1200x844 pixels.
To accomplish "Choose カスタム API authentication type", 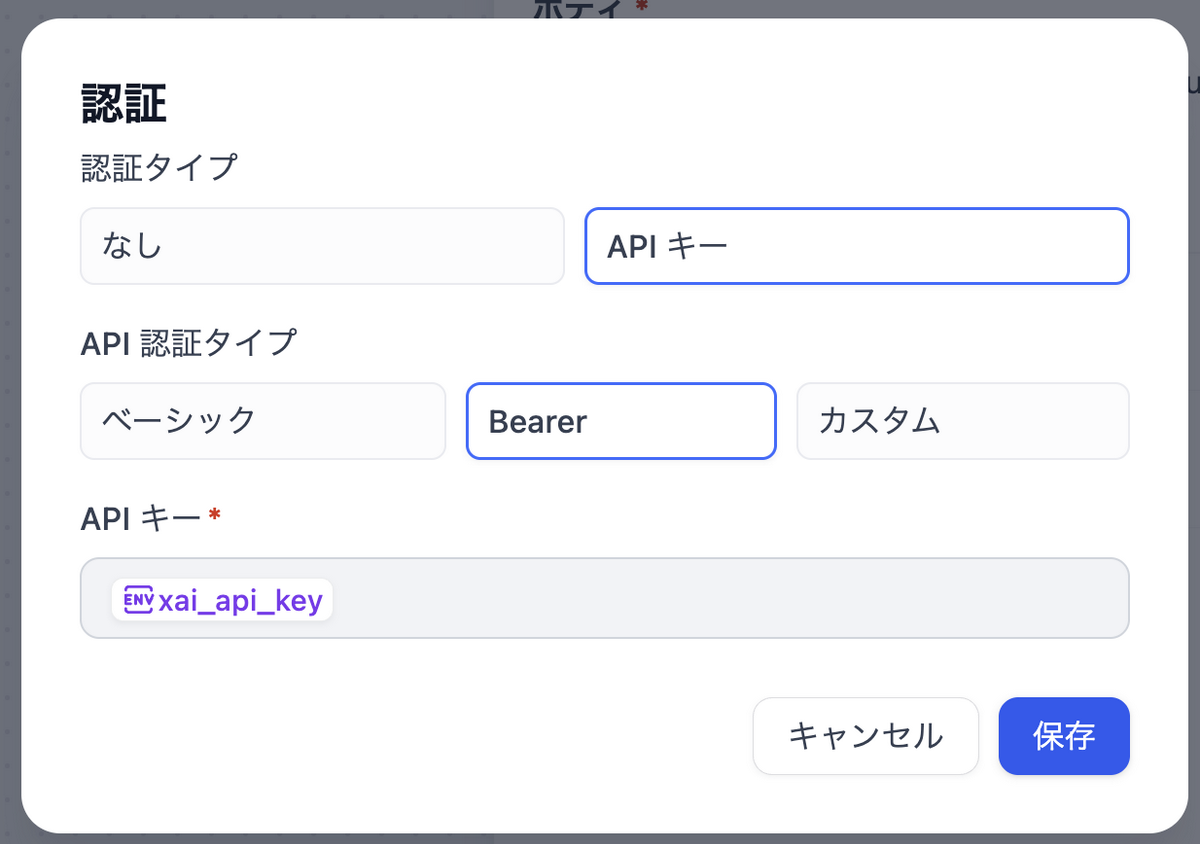I will pos(962,421).
